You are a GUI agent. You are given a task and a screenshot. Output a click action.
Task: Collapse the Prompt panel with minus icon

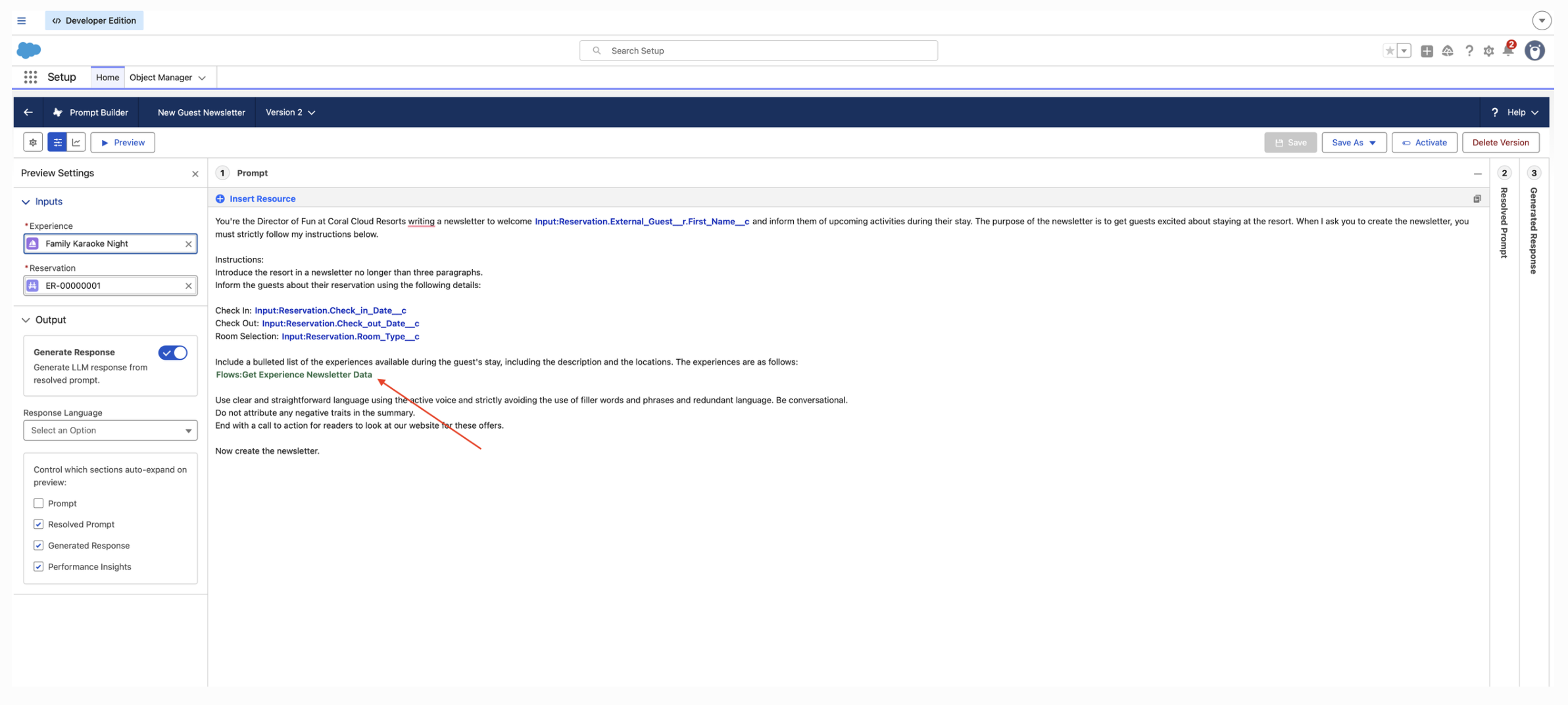click(x=1477, y=174)
